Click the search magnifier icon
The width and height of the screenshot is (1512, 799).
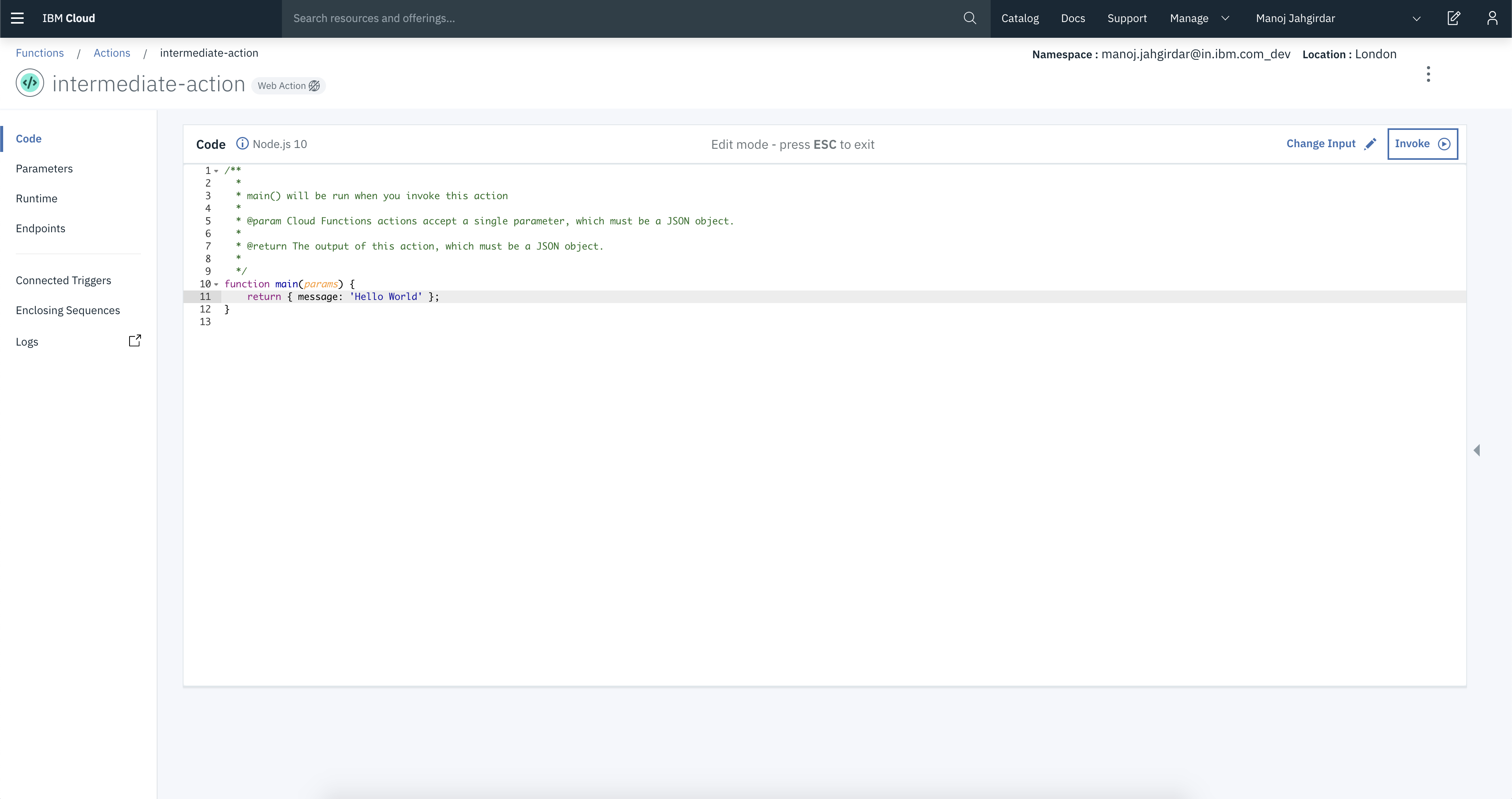coord(970,18)
